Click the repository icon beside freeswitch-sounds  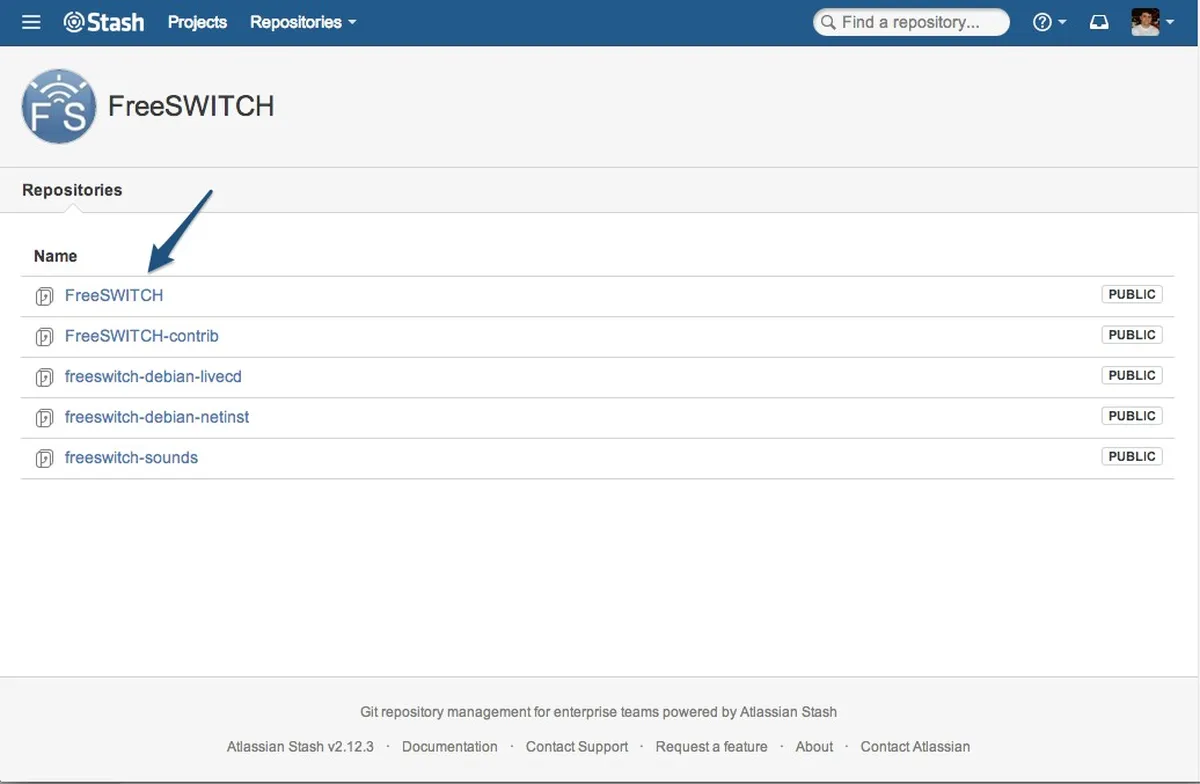(44, 458)
